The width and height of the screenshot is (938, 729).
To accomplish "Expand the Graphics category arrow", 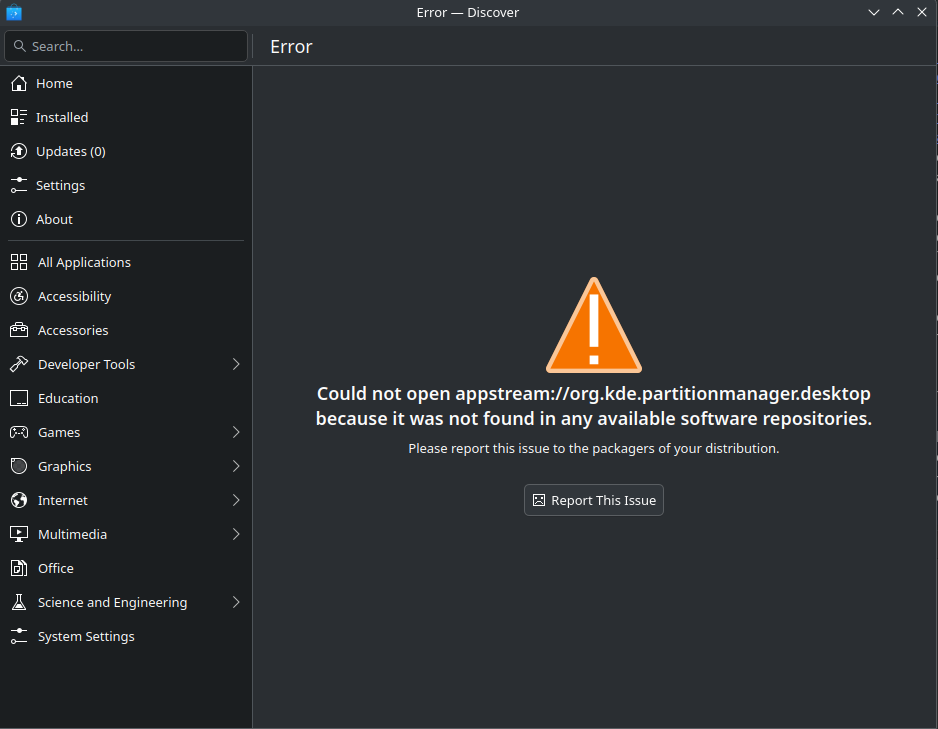I will click(x=236, y=466).
